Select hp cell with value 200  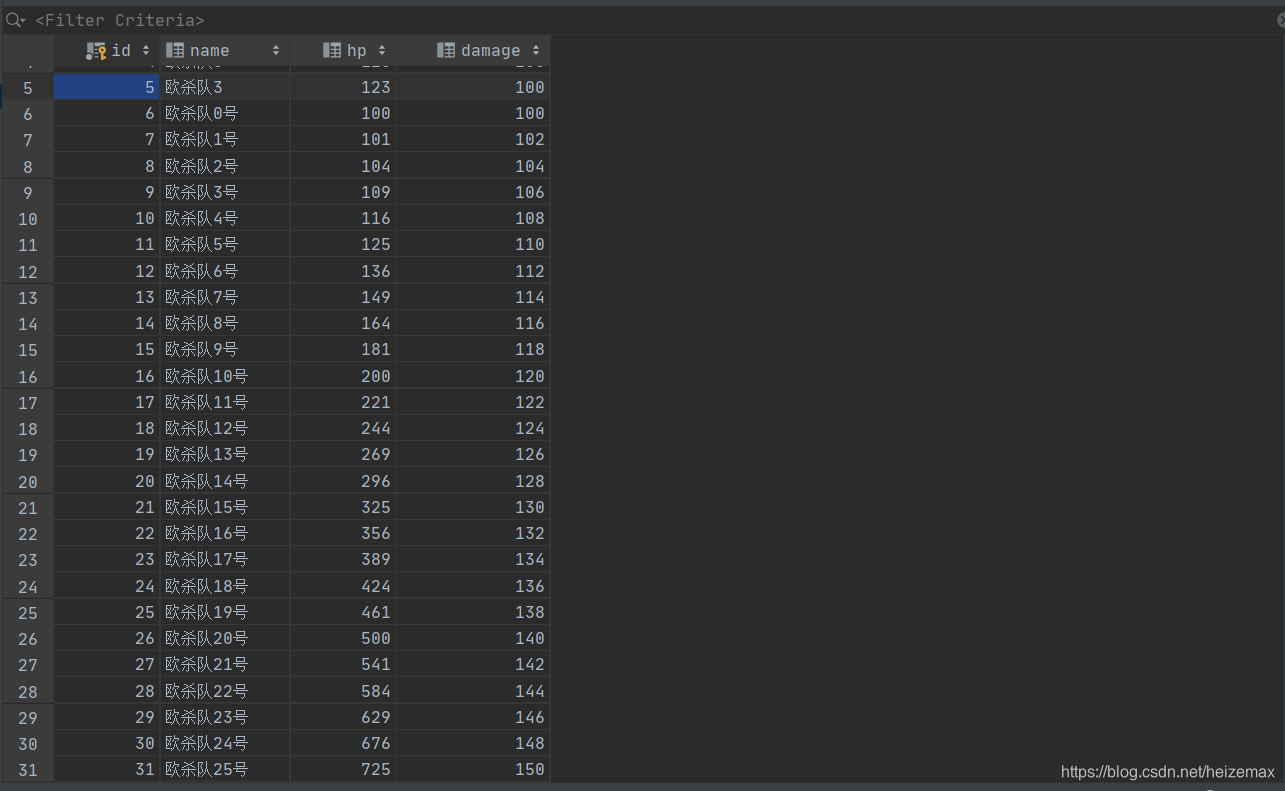click(x=343, y=376)
